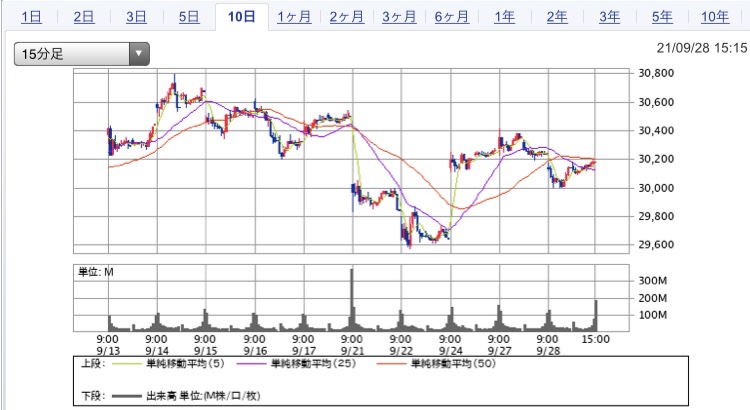Screen dimensions: 750x410
Task: Click the 単純移動平均(50) legend entry
Action: 453,364
